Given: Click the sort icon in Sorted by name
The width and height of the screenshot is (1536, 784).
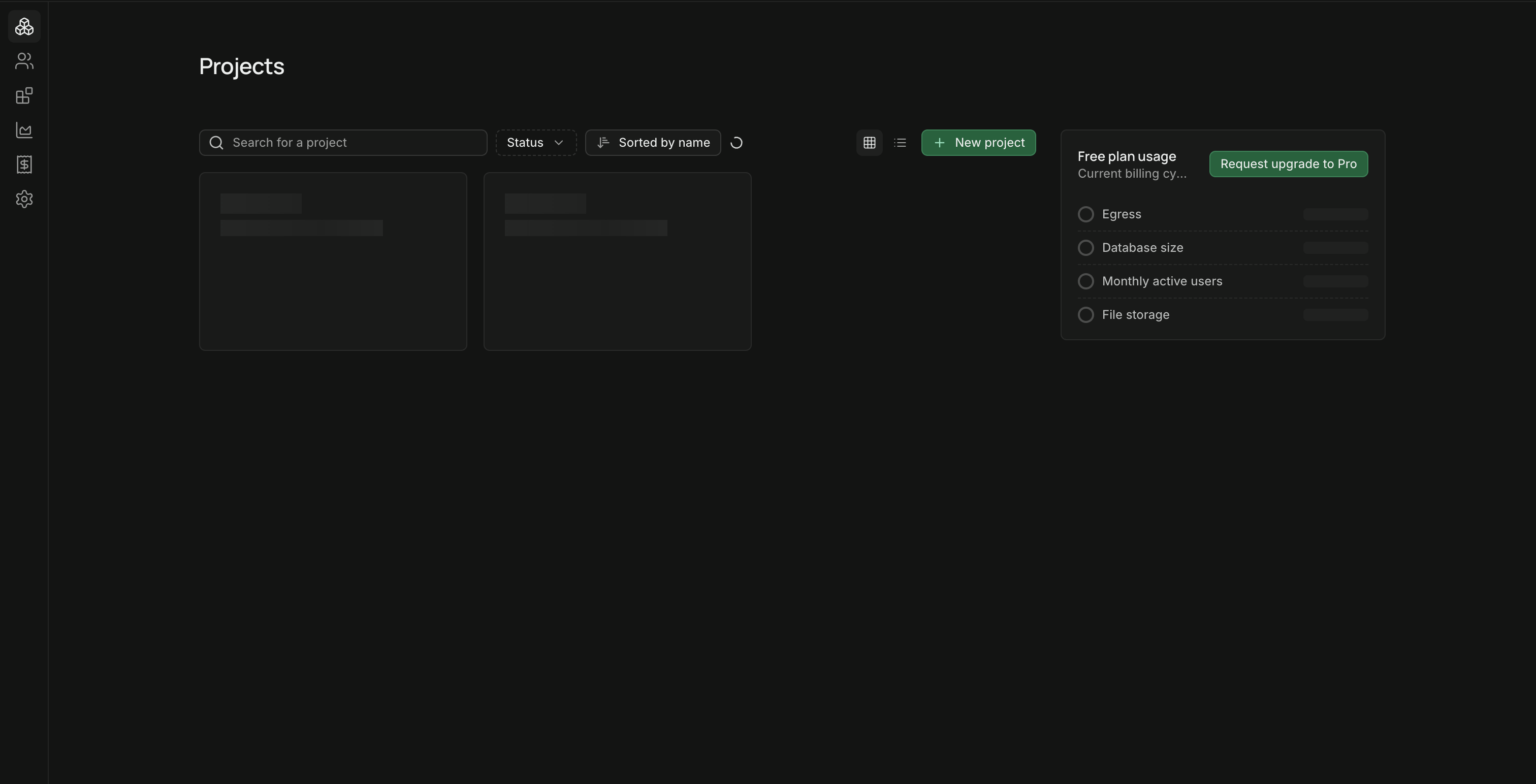Looking at the screenshot, I should coord(603,143).
